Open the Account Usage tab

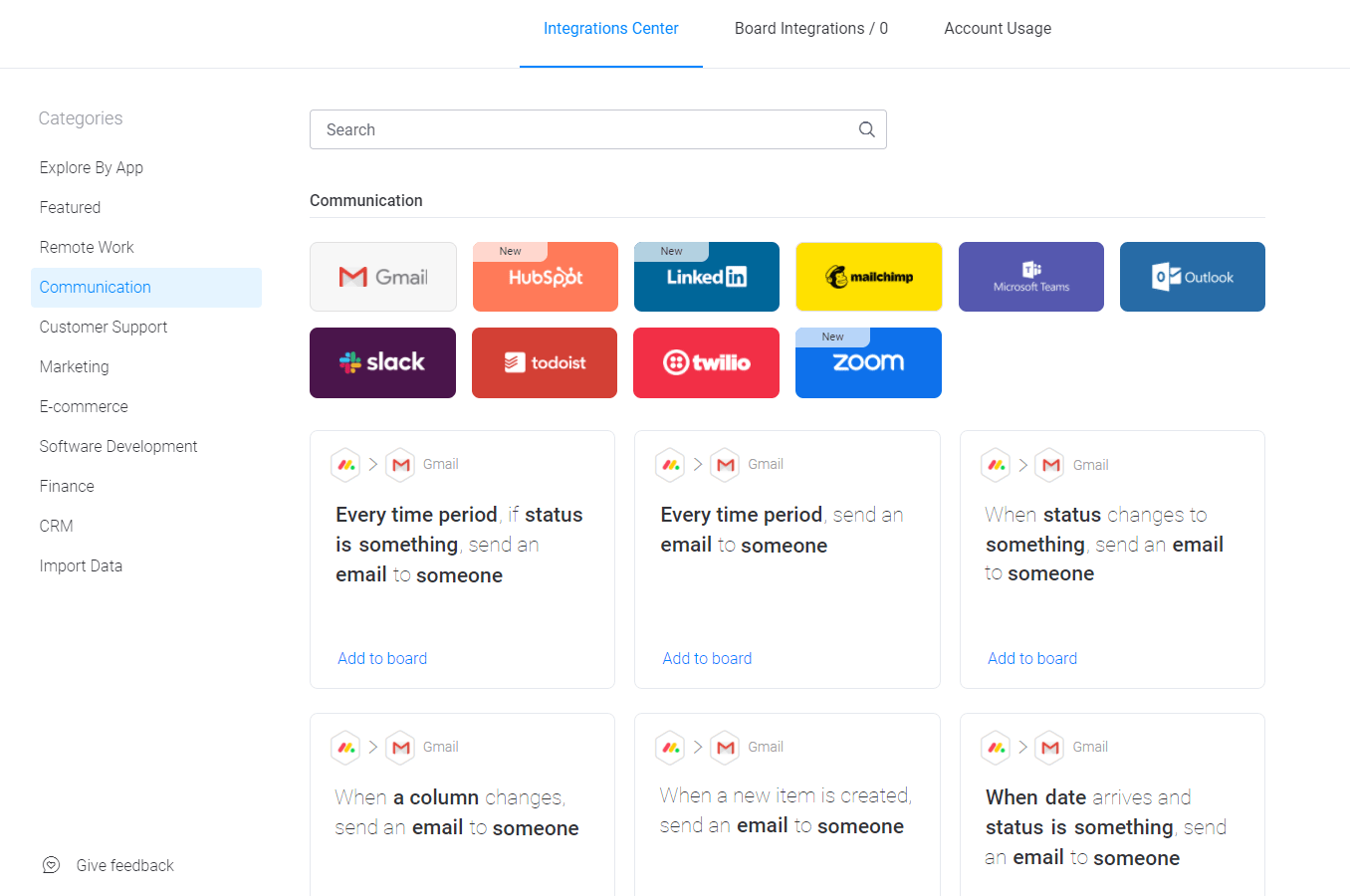998,29
